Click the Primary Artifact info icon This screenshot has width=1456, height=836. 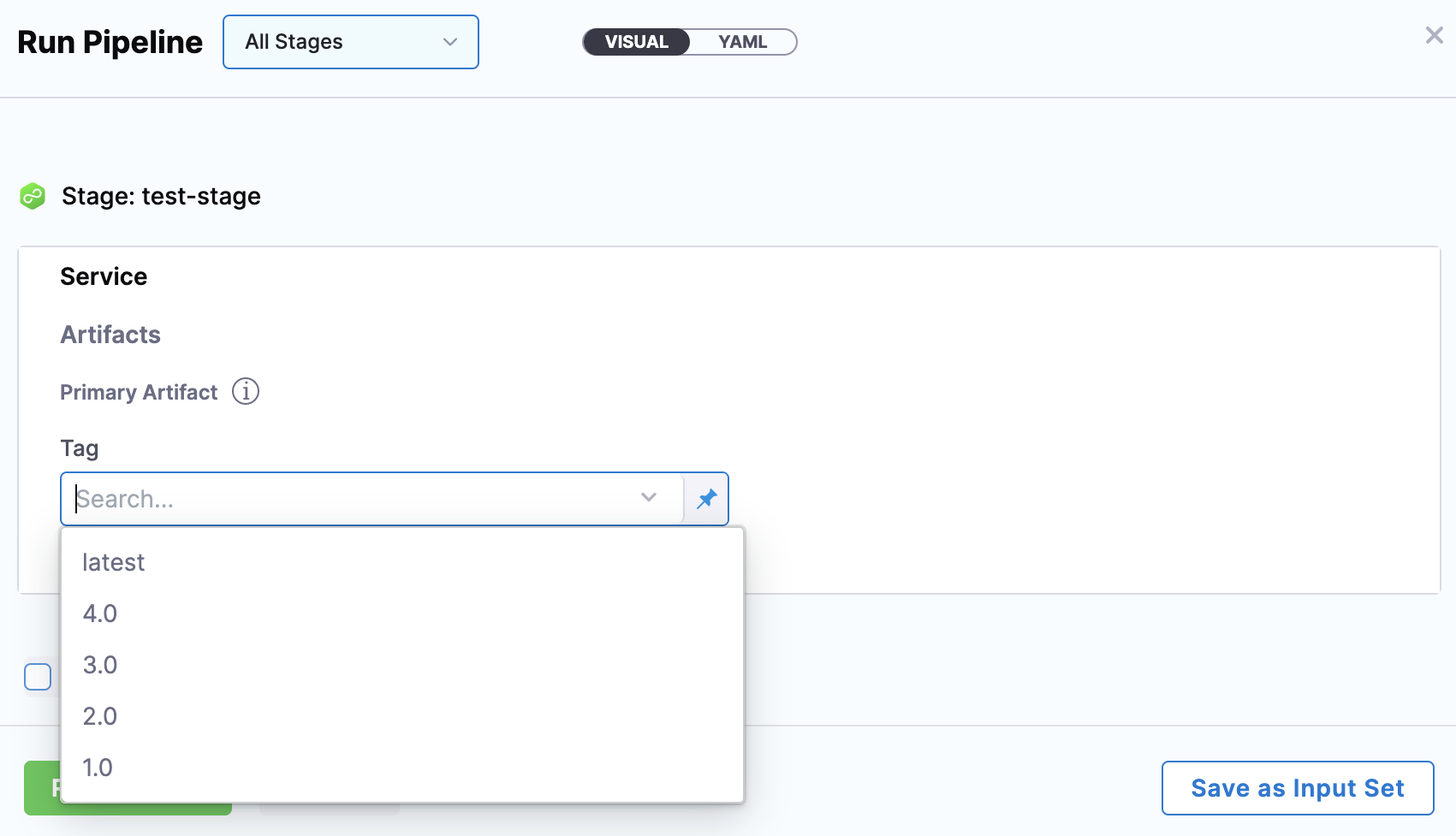tap(246, 392)
